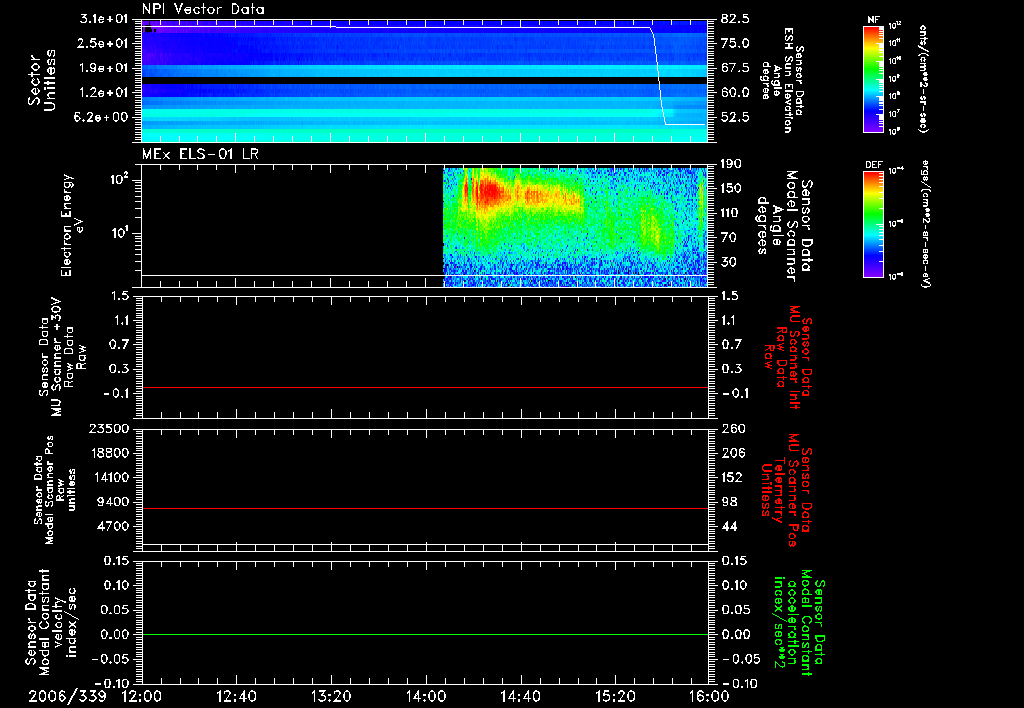Click the 14:00 time axis label
The height and width of the screenshot is (708, 1024).
tap(426, 696)
